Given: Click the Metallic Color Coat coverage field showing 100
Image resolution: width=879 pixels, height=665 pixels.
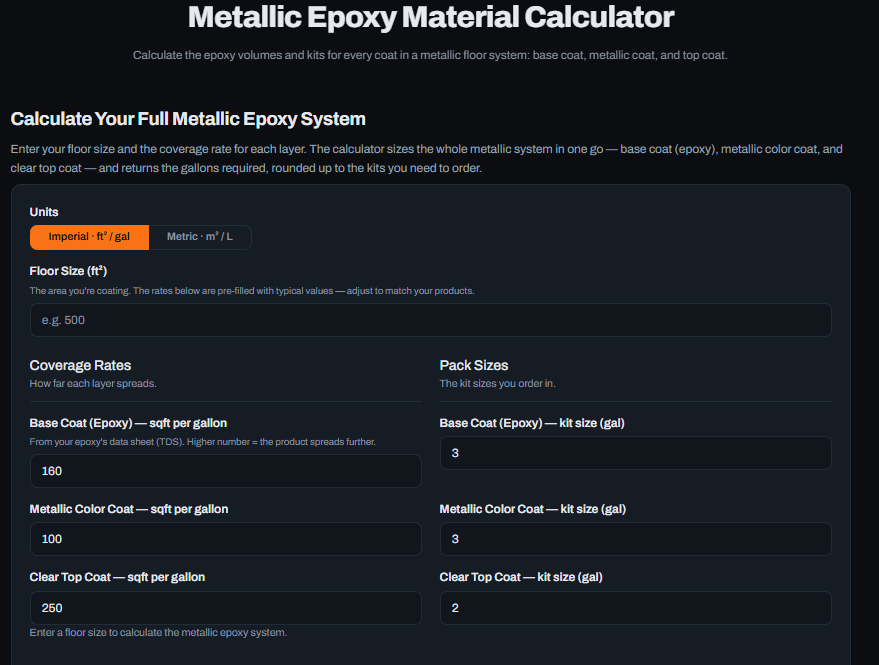Looking at the screenshot, I should pyautogui.click(x=225, y=539).
